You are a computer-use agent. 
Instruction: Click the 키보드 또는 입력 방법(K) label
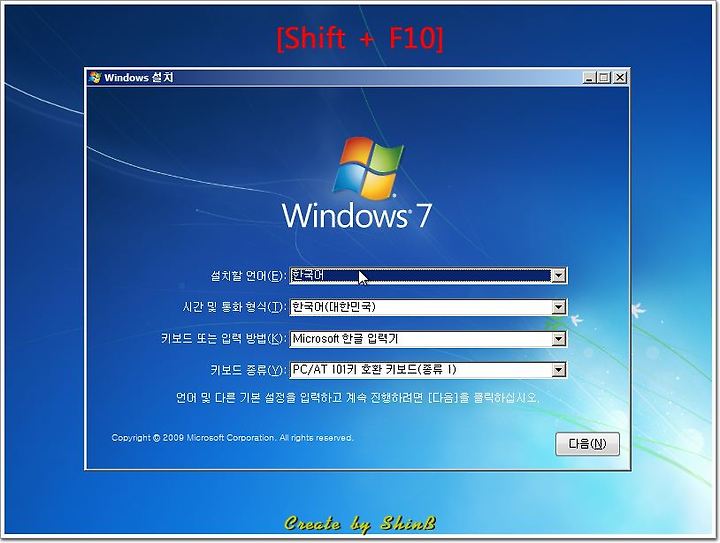(224, 339)
